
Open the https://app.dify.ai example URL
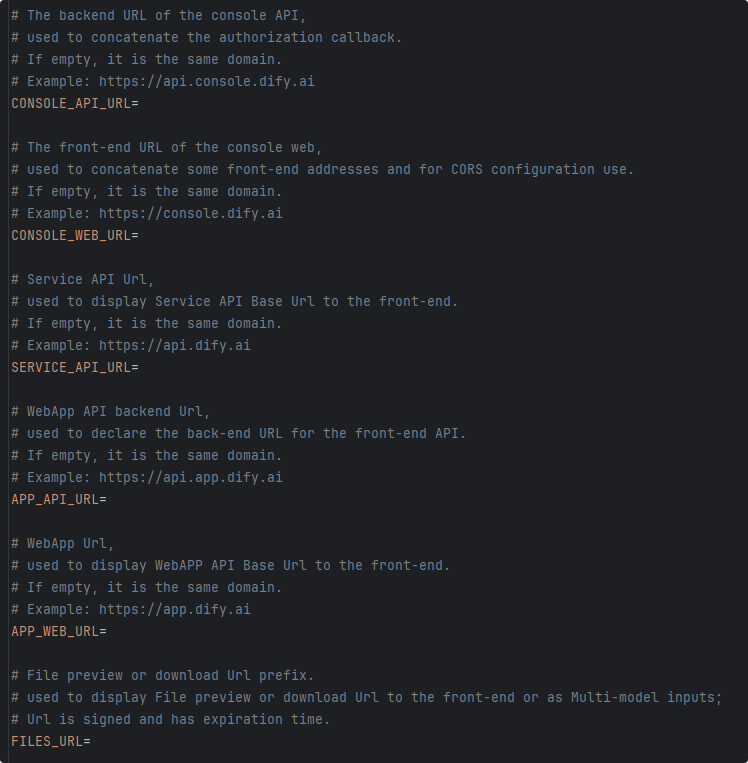174,609
